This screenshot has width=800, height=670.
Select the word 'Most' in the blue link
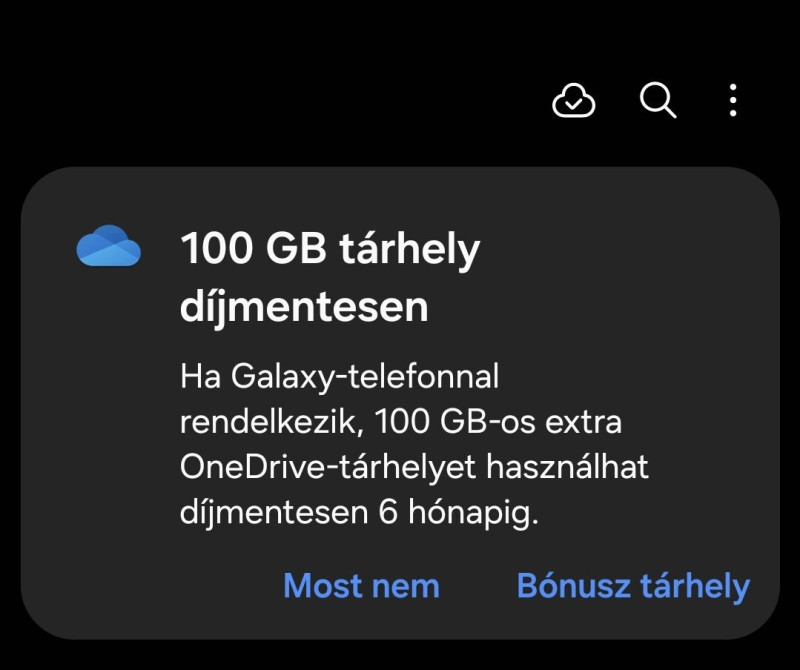322,586
